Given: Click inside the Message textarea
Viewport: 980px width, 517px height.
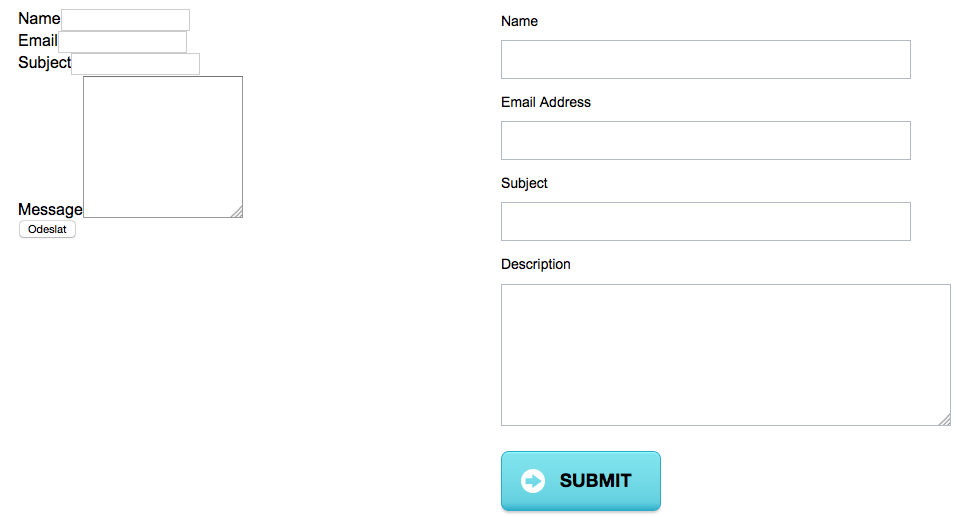Looking at the screenshot, I should tap(162, 146).
